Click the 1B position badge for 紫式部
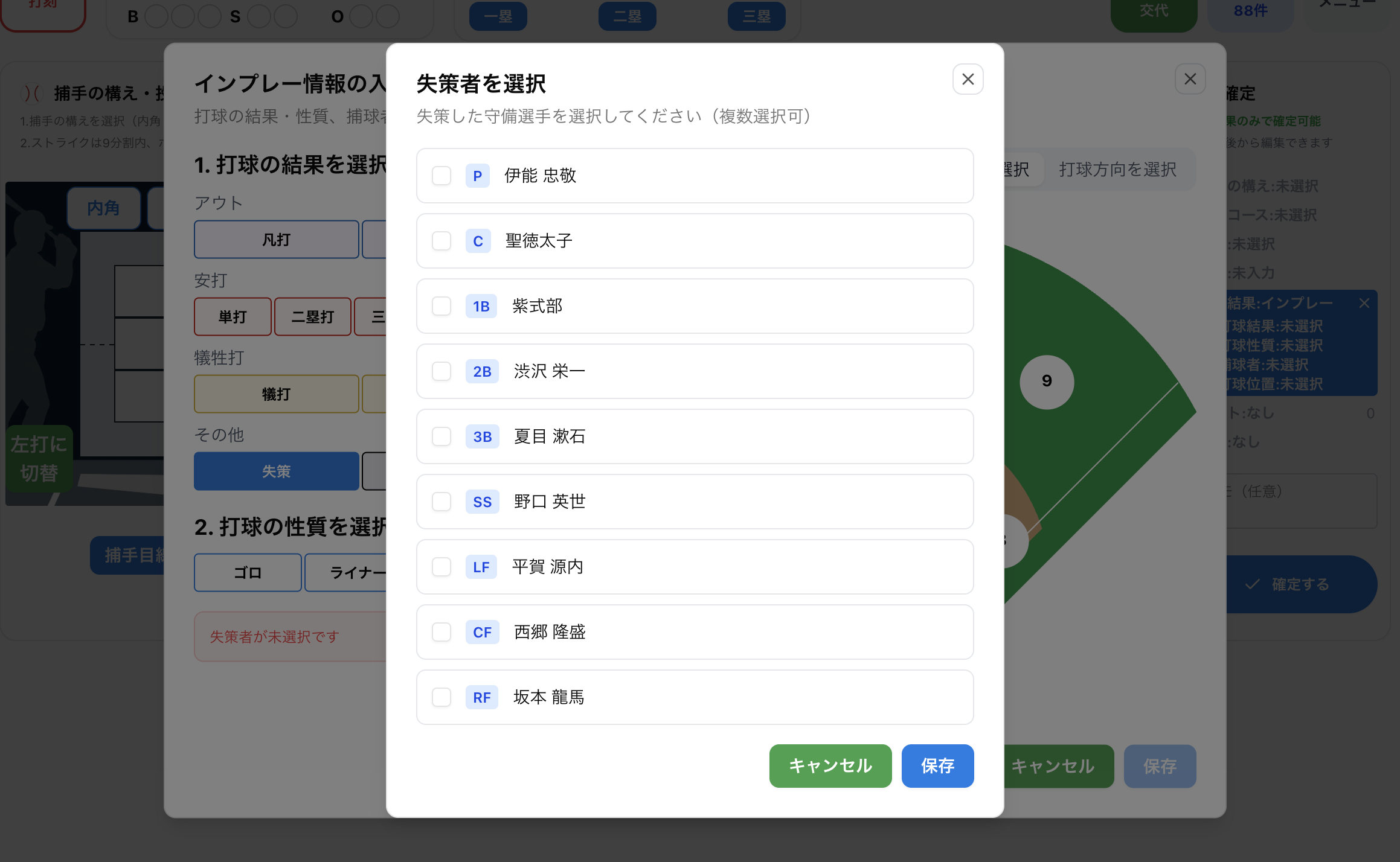Viewport: 1400px width, 862px height. (481, 306)
